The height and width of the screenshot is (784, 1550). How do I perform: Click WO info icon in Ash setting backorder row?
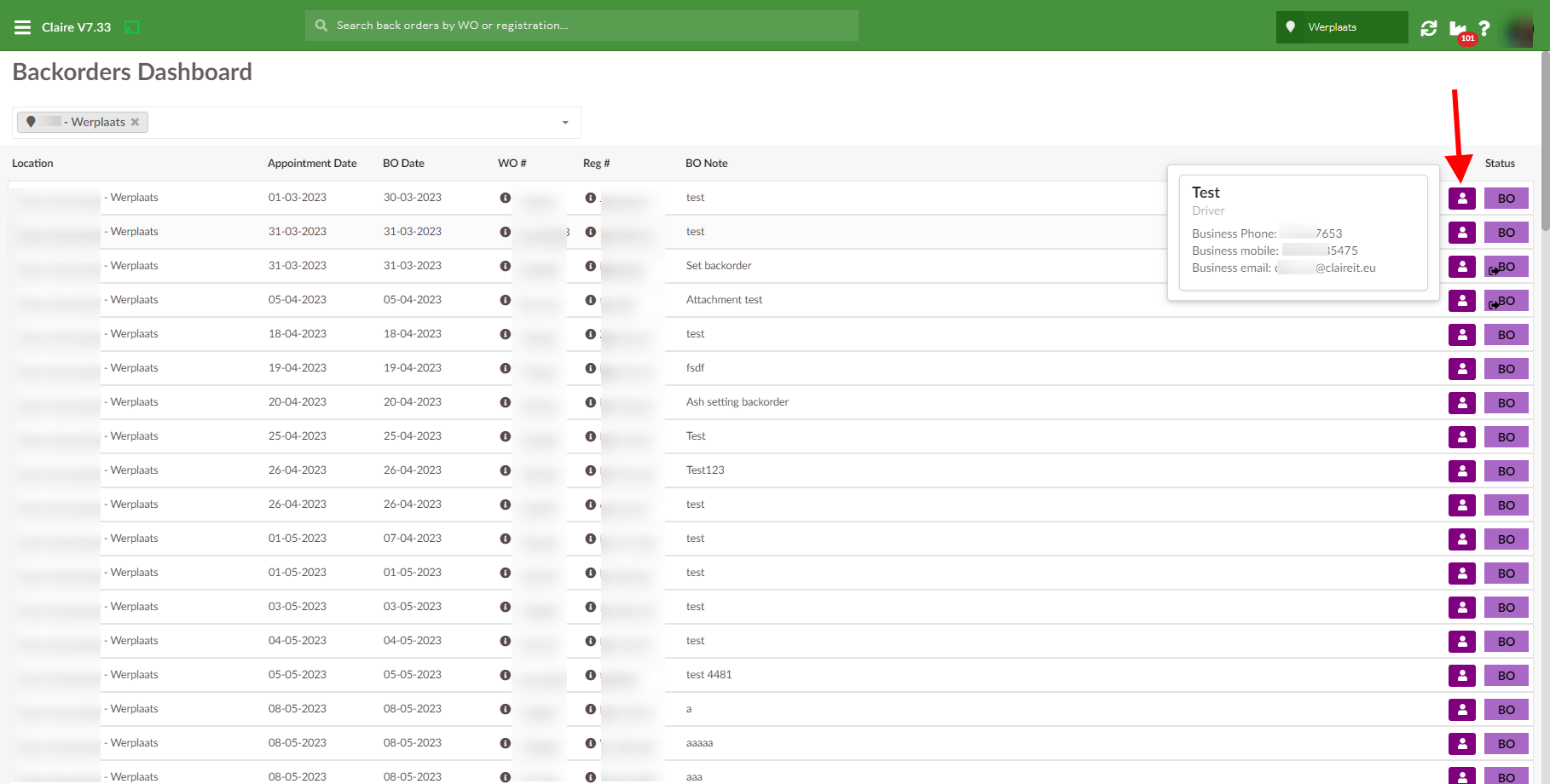[506, 402]
